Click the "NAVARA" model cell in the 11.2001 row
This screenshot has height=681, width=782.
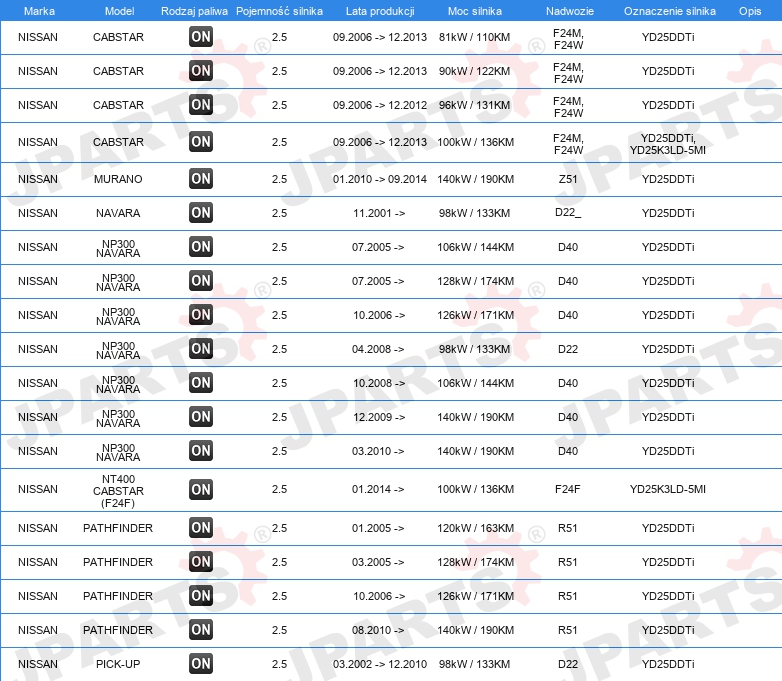point(118,213)
